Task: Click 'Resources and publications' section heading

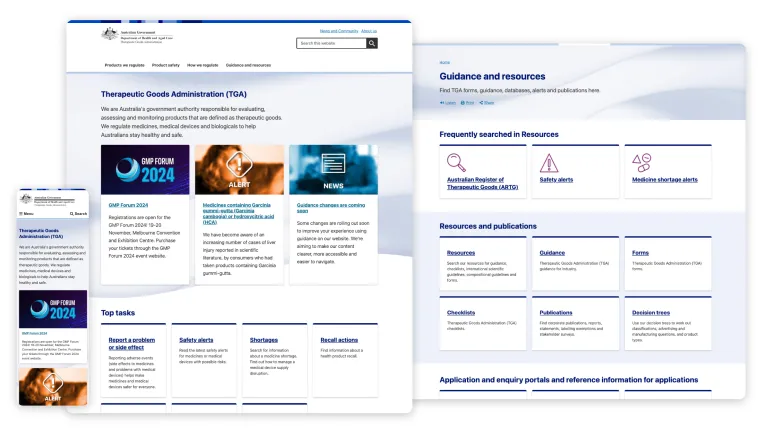Action: 488,226
